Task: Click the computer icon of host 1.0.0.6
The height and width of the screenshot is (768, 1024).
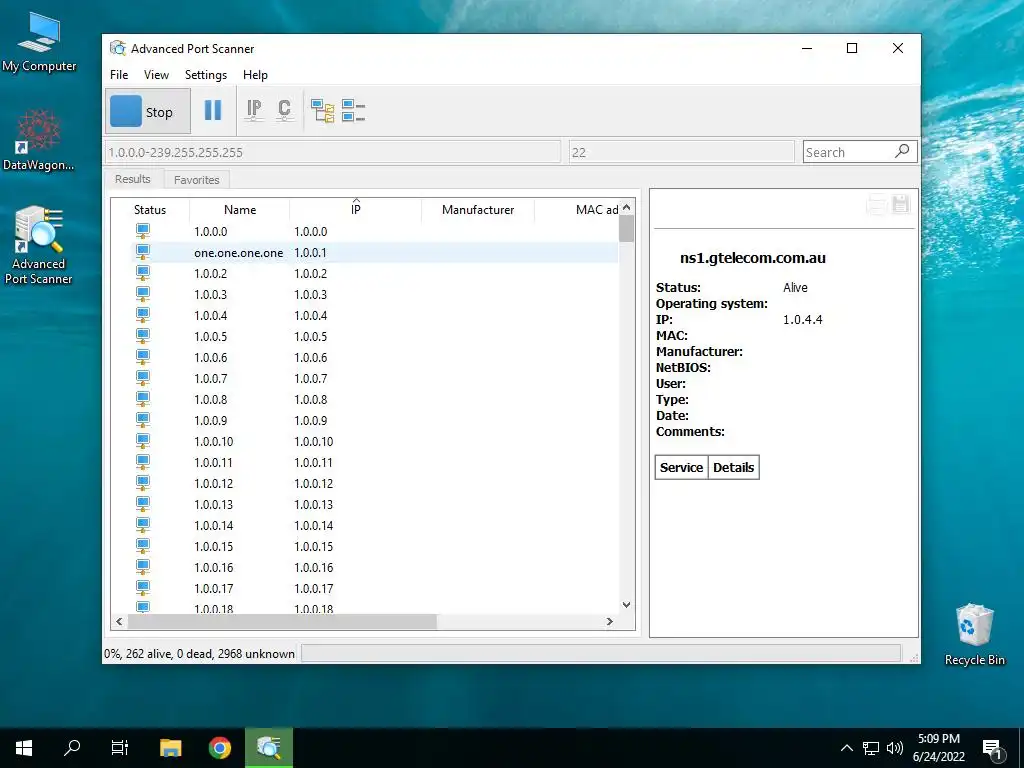Action: [x=142, y=357]
